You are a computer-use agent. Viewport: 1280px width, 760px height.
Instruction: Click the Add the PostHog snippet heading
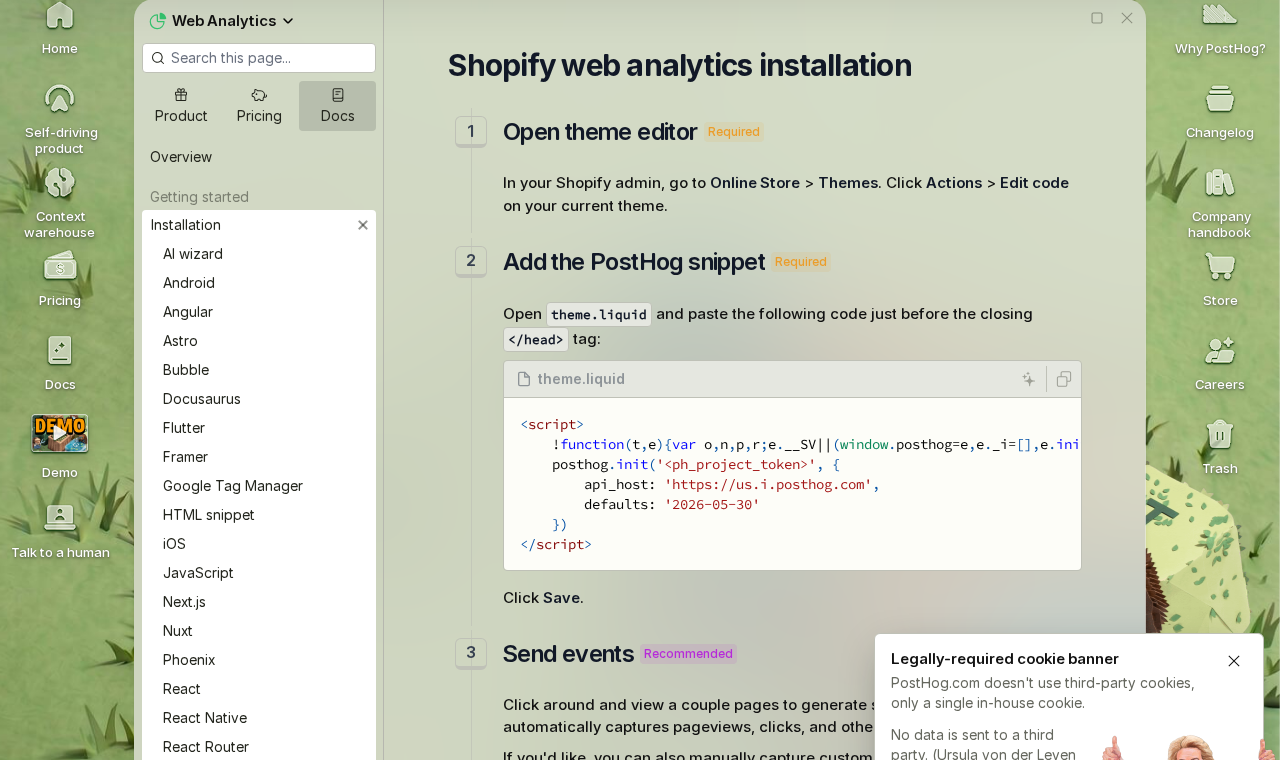pyautogui.click(x=634, y=262)
